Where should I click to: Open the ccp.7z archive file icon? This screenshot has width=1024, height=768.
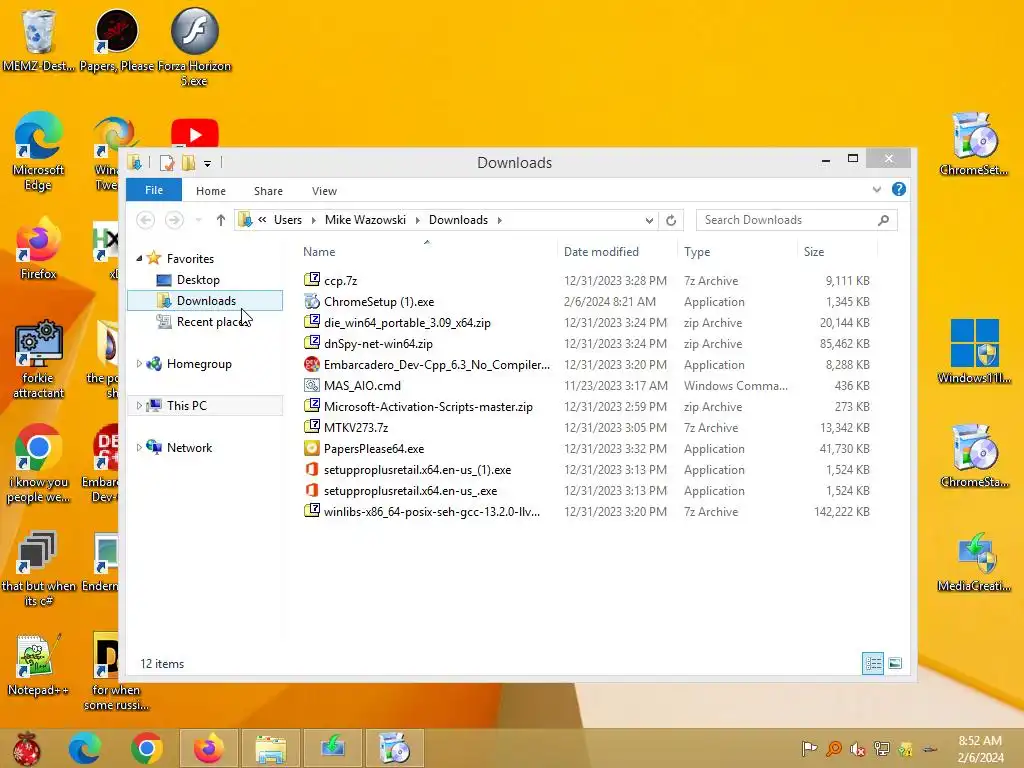click(312, 280)
